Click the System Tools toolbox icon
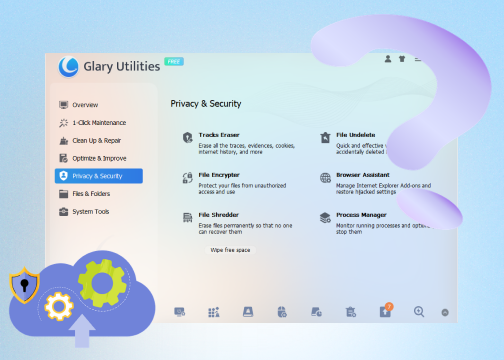This screenshot has width=504, height=360. [63, 211]
